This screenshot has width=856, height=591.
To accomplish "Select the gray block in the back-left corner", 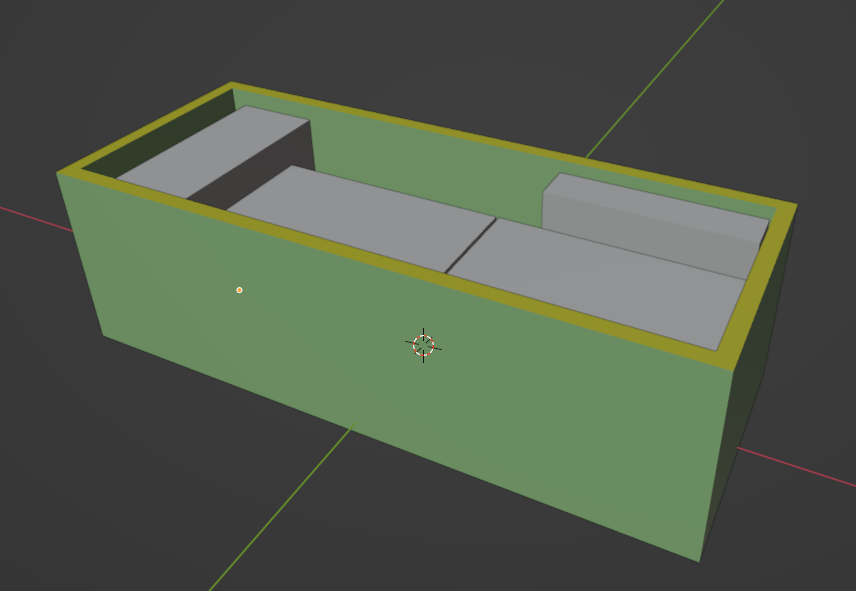I will (x=215, y=150).
